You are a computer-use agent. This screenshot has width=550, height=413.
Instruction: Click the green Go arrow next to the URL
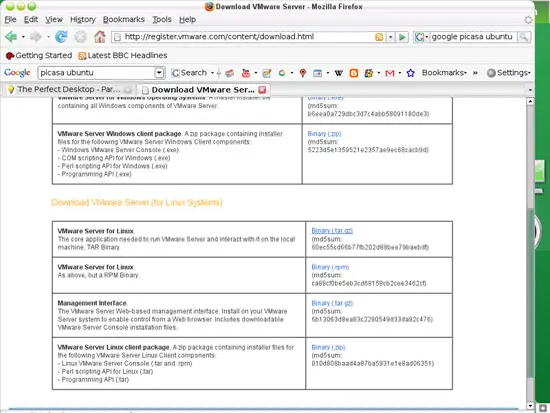[402, 37]
